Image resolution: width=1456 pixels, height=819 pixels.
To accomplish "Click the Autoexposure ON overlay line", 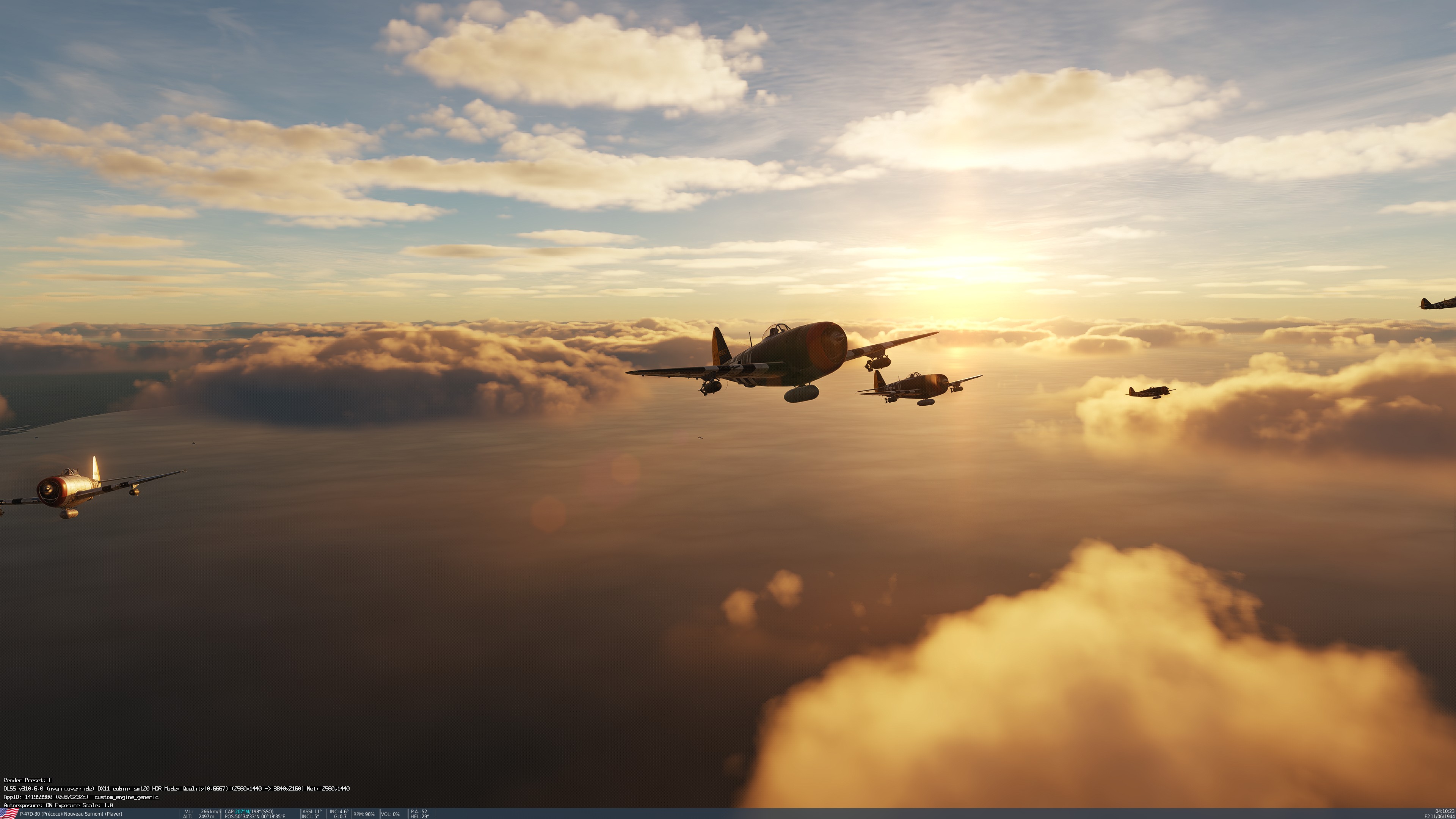I will [58, 805].
